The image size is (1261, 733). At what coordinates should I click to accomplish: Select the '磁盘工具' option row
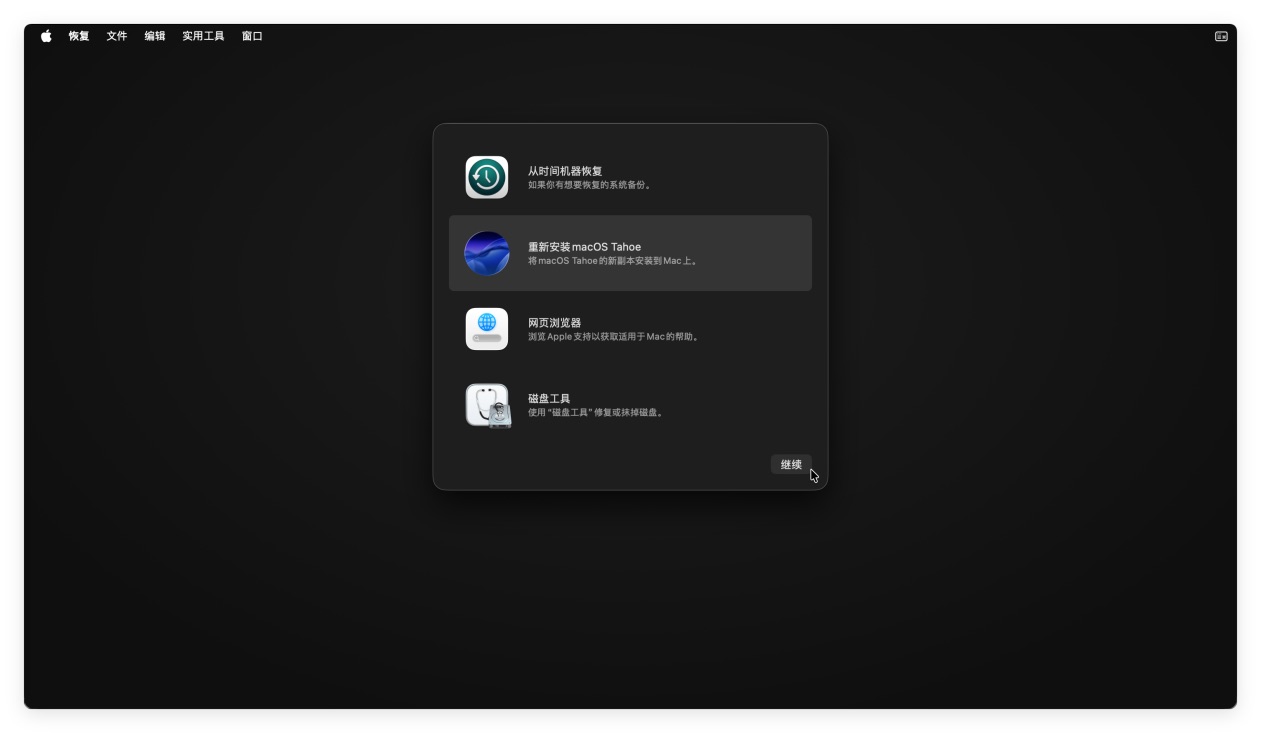click(630, 405)
